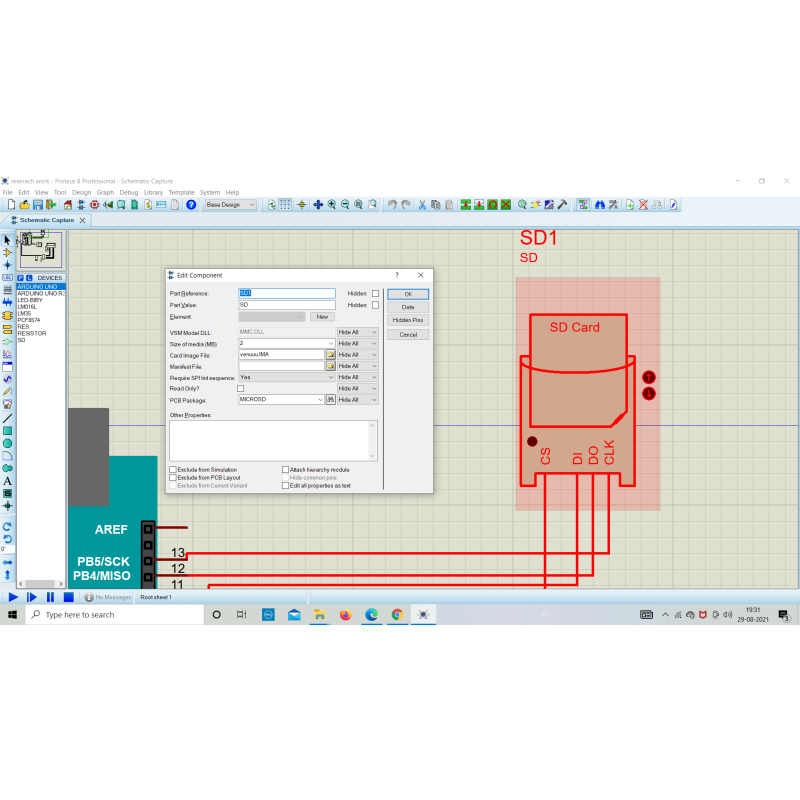Open the Debug menu

pyautogui.click(x=129, y=192)
